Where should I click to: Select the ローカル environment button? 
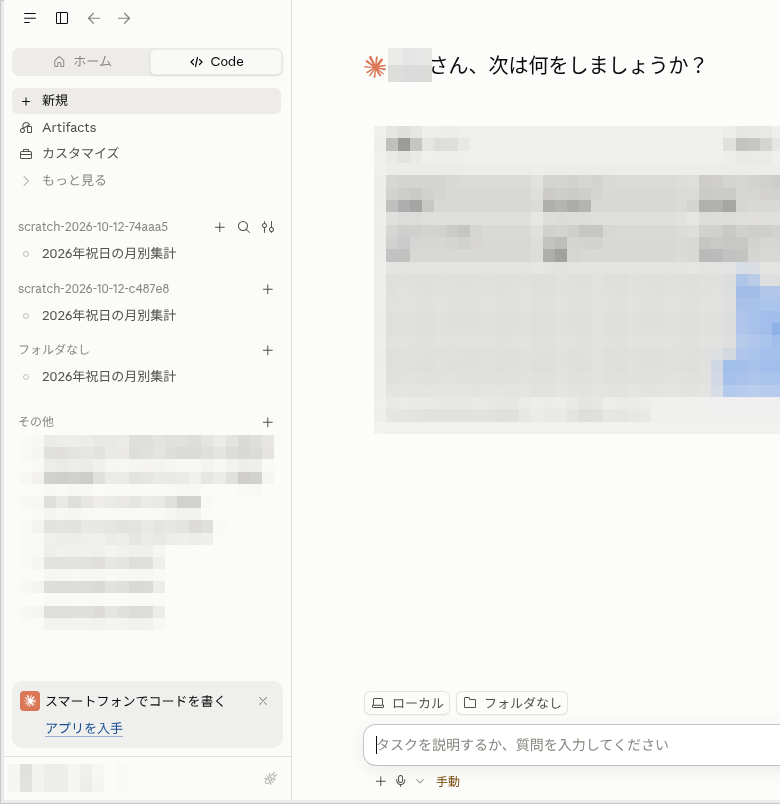407,703
